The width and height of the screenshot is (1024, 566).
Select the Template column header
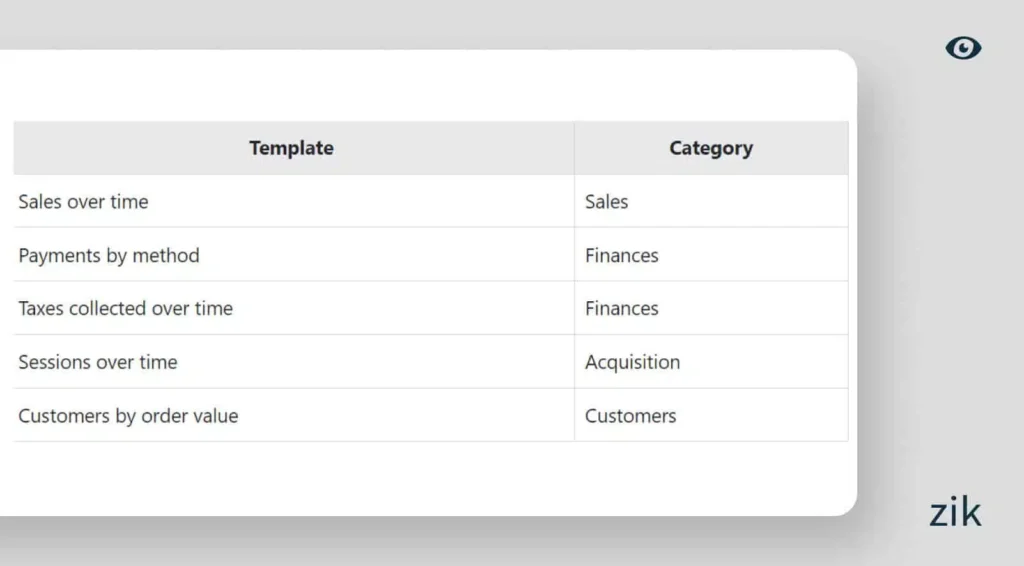291,148
